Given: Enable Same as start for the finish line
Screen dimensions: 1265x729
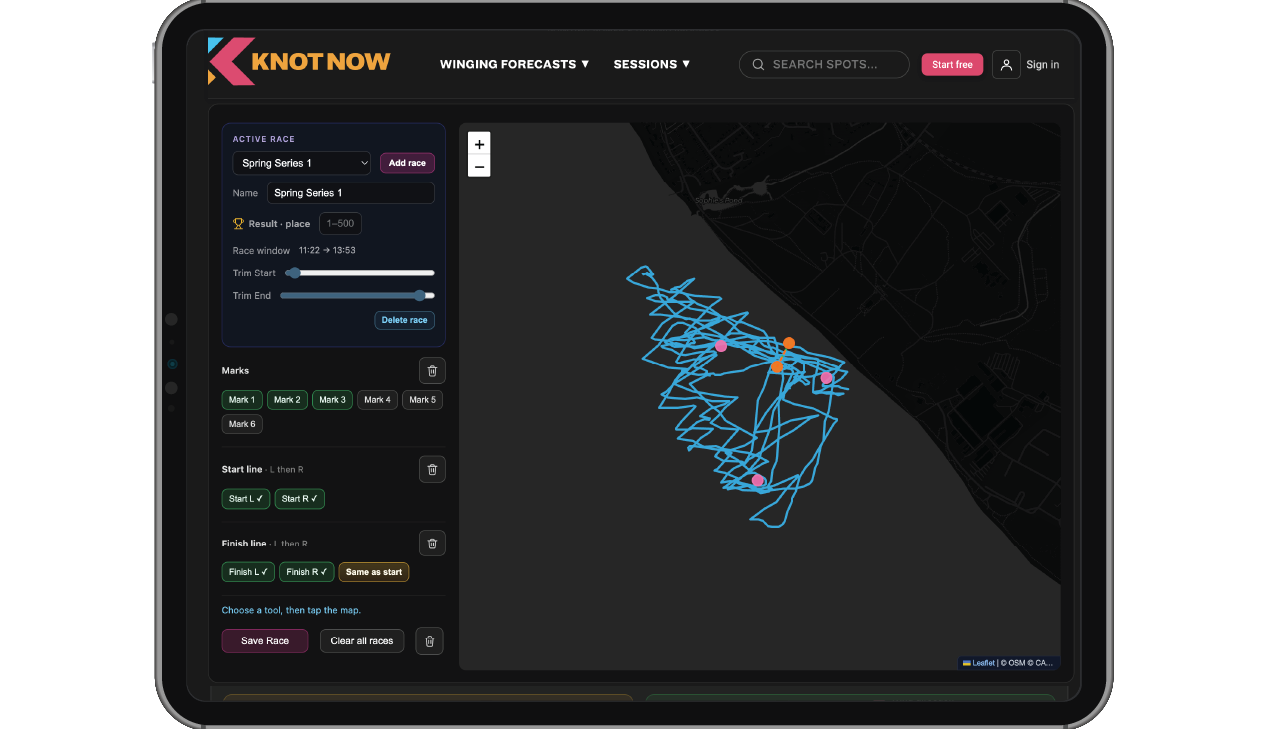Looking at the screenshot, I should (x=373, y=571).
